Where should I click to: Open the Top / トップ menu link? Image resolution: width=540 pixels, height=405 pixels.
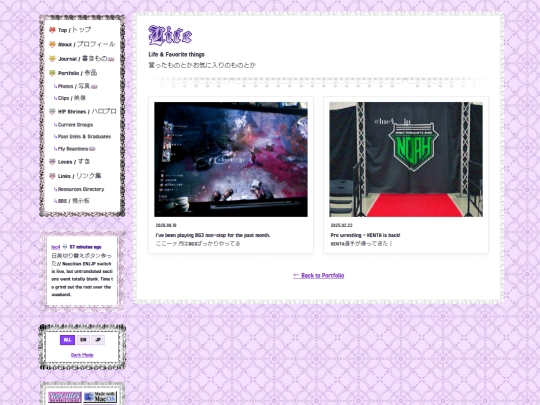tap(75, 30)
